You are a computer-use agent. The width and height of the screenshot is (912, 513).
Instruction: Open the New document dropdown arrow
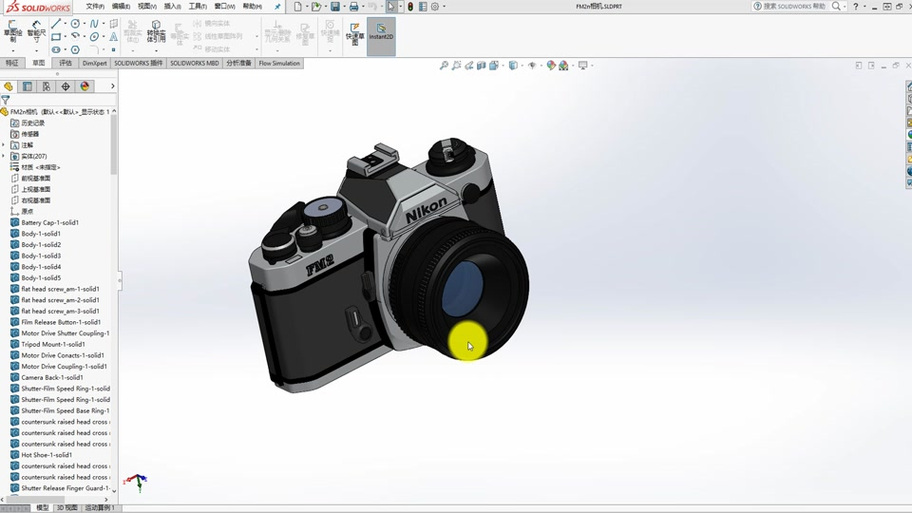(307, 6)
